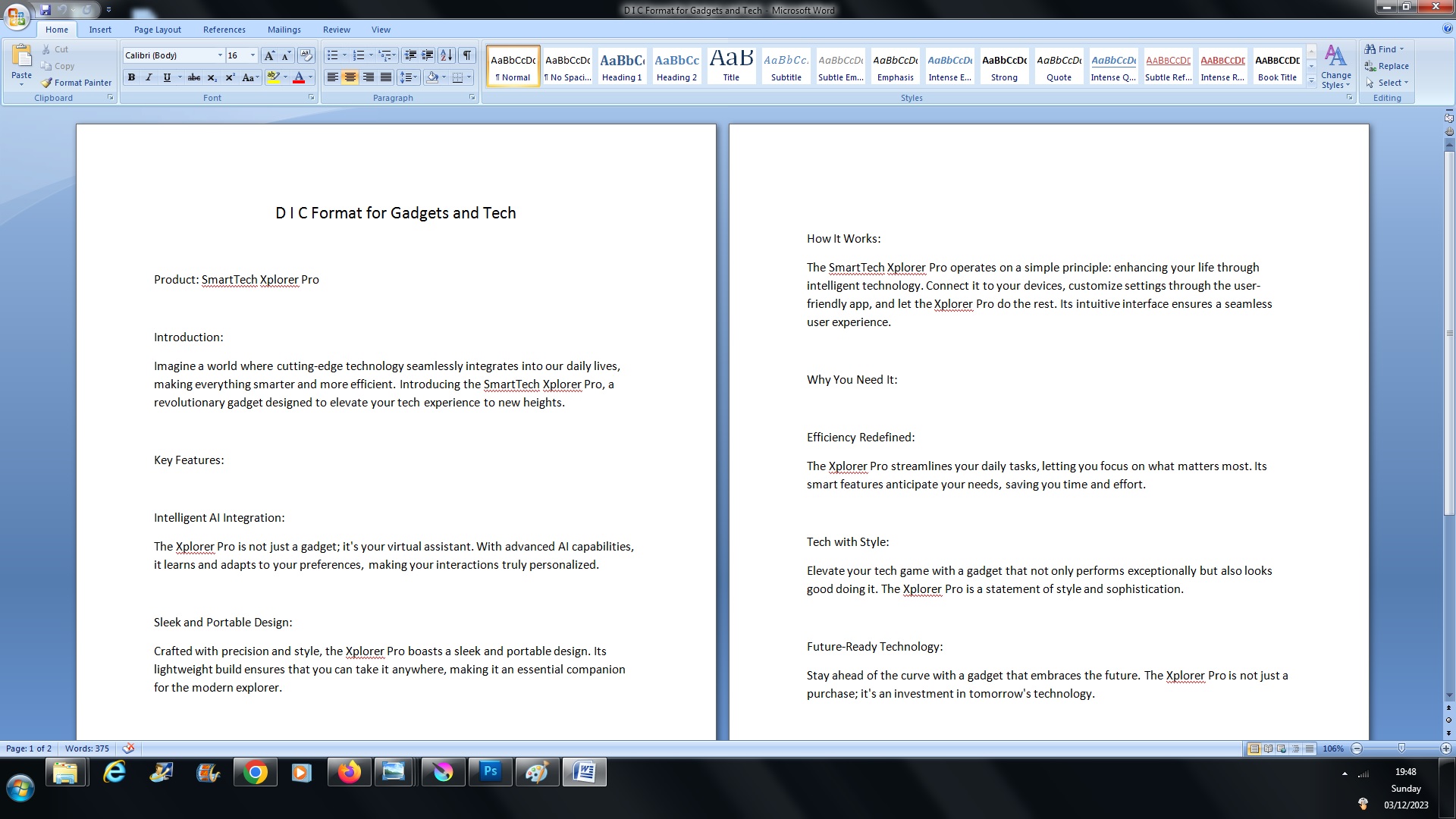Increase font size with Grow Font
The height and width of the screenshot is (819, 1456).
[268, 55]
